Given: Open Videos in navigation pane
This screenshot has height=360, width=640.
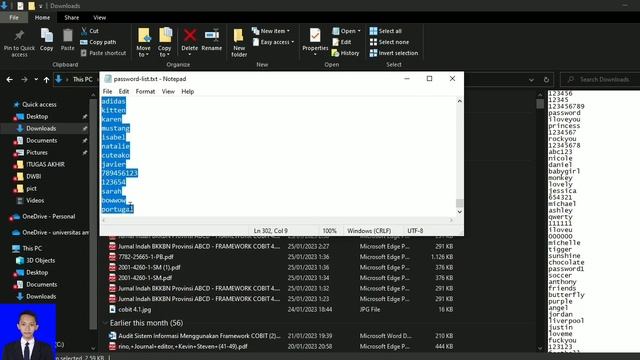Looking at the screenshot, I should click(35, 201).
